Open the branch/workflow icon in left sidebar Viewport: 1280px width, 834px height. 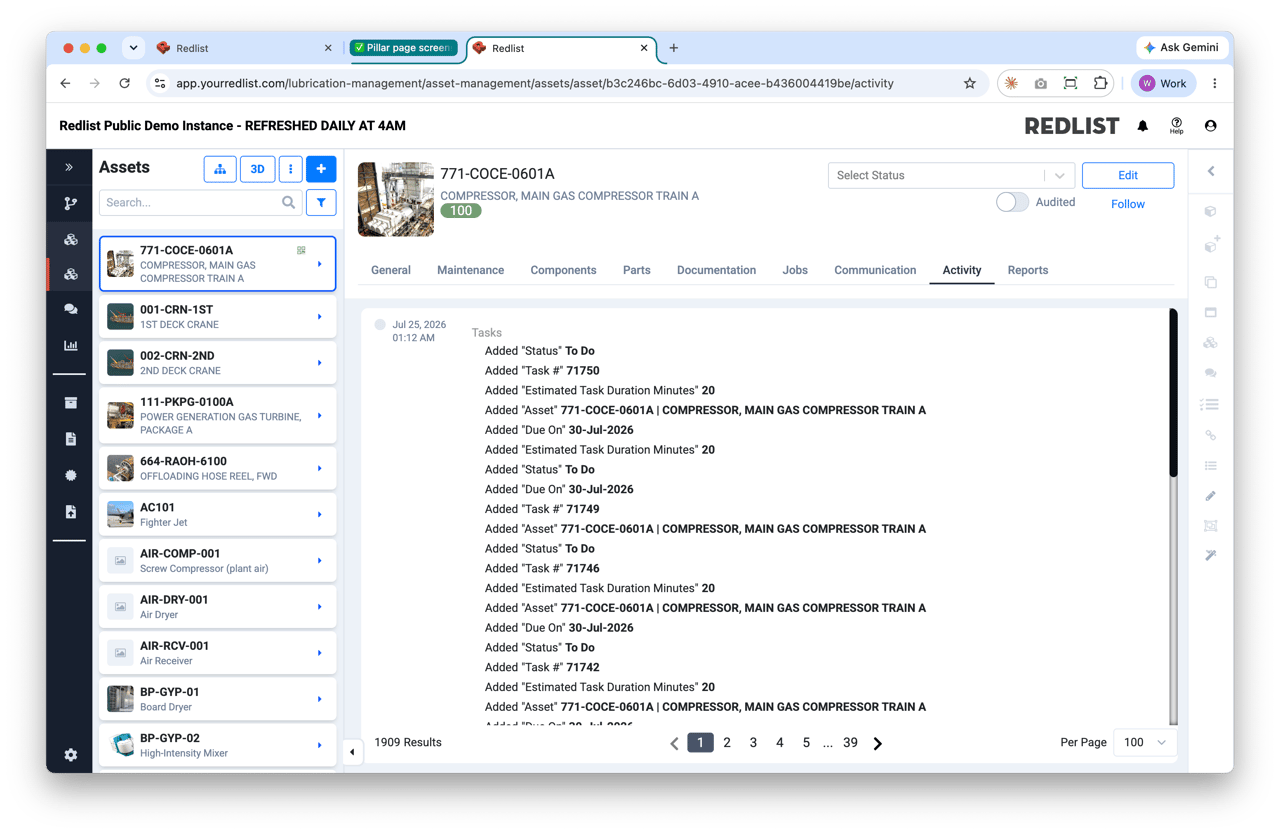[70, 203]
